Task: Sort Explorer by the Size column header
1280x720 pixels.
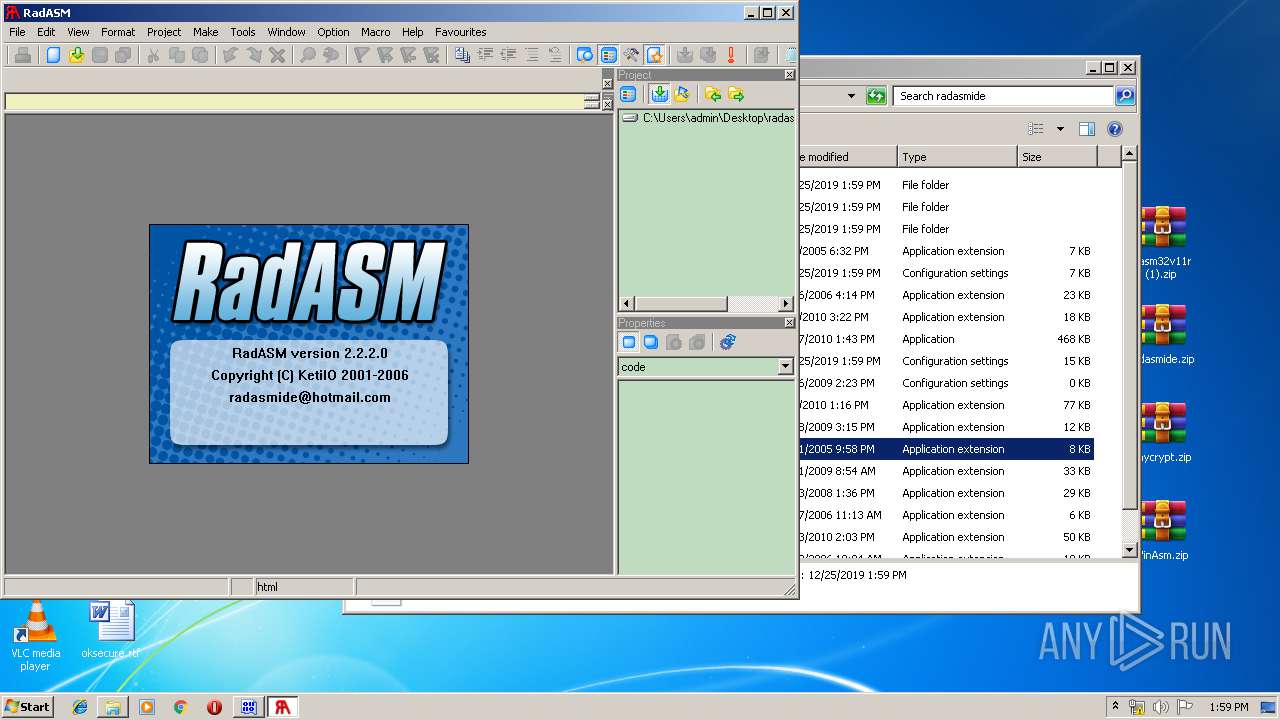Action: coord(1057,157)
